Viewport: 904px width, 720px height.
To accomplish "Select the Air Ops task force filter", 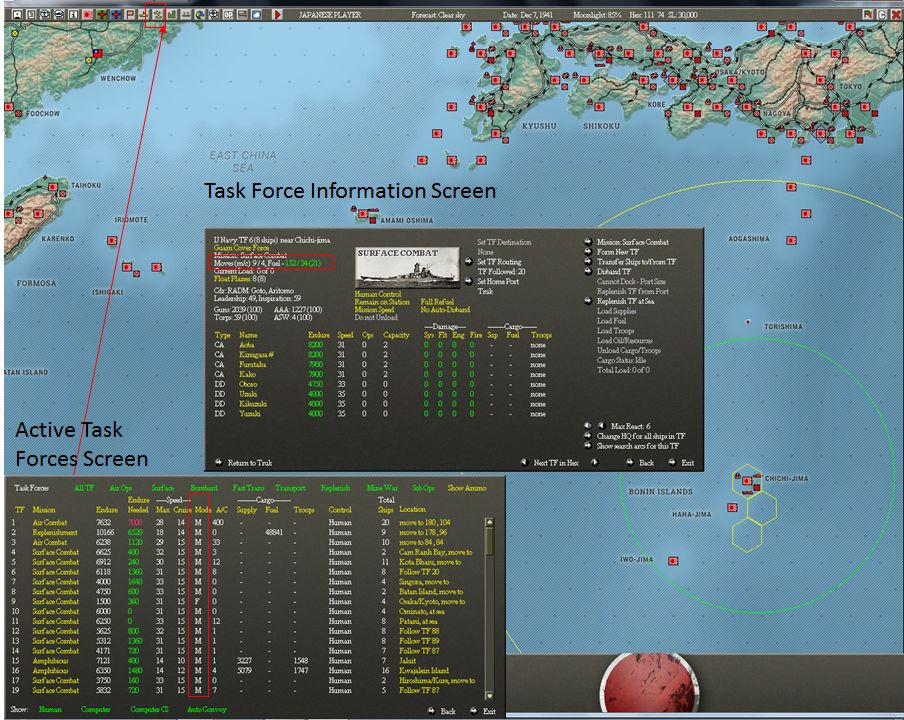I will click(x=120, y=488).
